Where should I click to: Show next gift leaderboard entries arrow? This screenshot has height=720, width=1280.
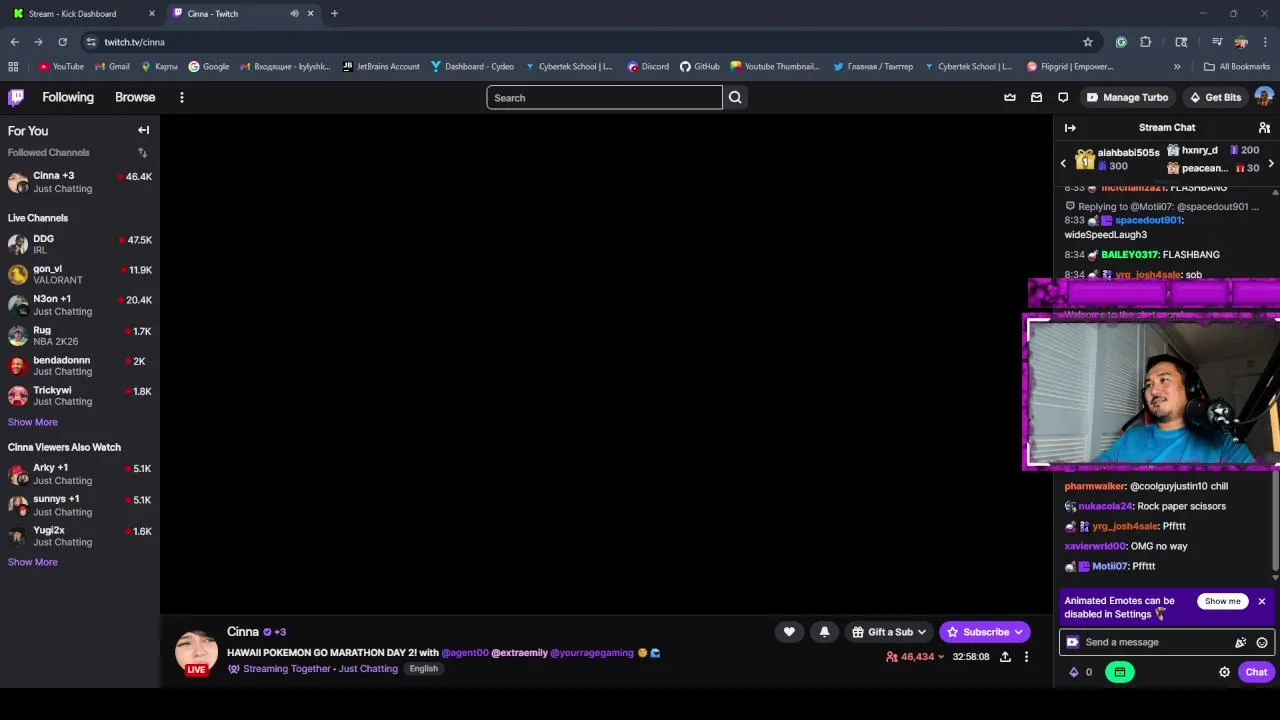(x=1270, y=163)
